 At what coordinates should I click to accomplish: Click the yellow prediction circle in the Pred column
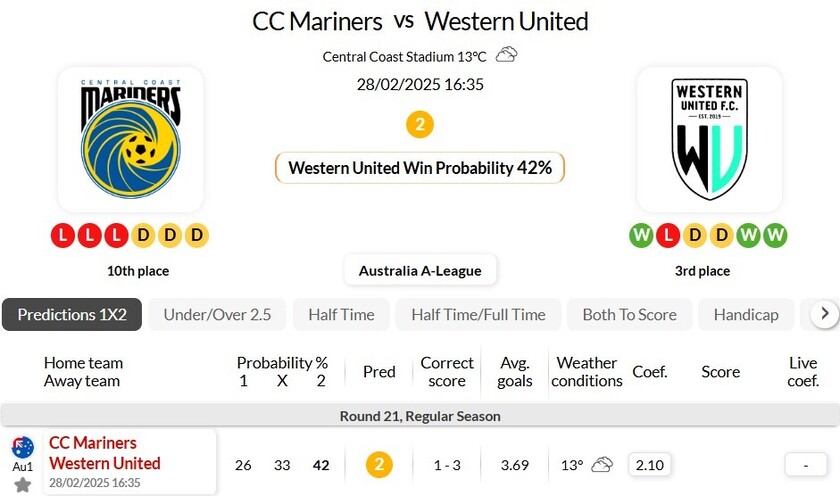(379, 464)
